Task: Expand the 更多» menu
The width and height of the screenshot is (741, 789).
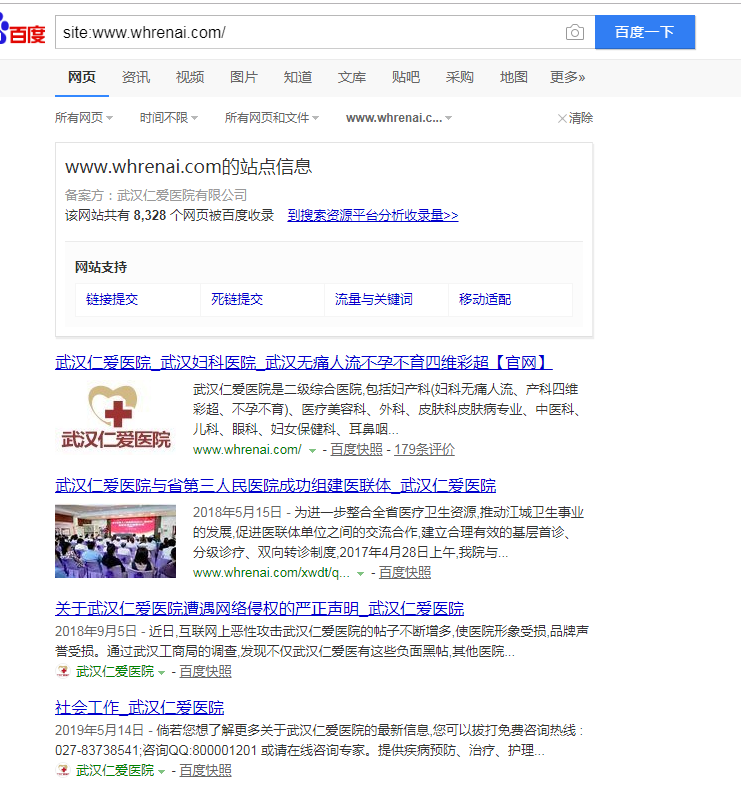Action: (x=567, y=77)
